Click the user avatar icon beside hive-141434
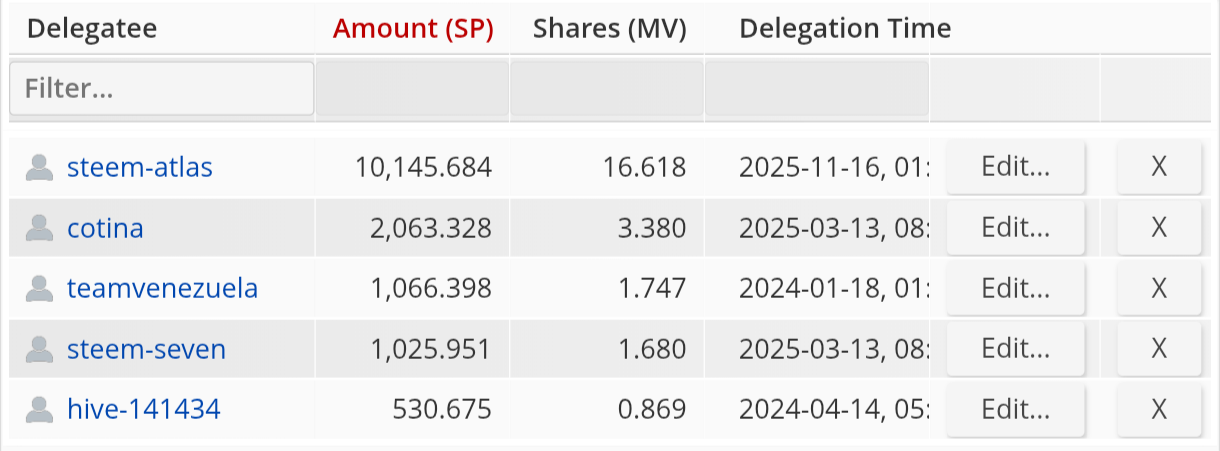The height and width of the screenshot is (451, 1220). click(x=39, y=410)
